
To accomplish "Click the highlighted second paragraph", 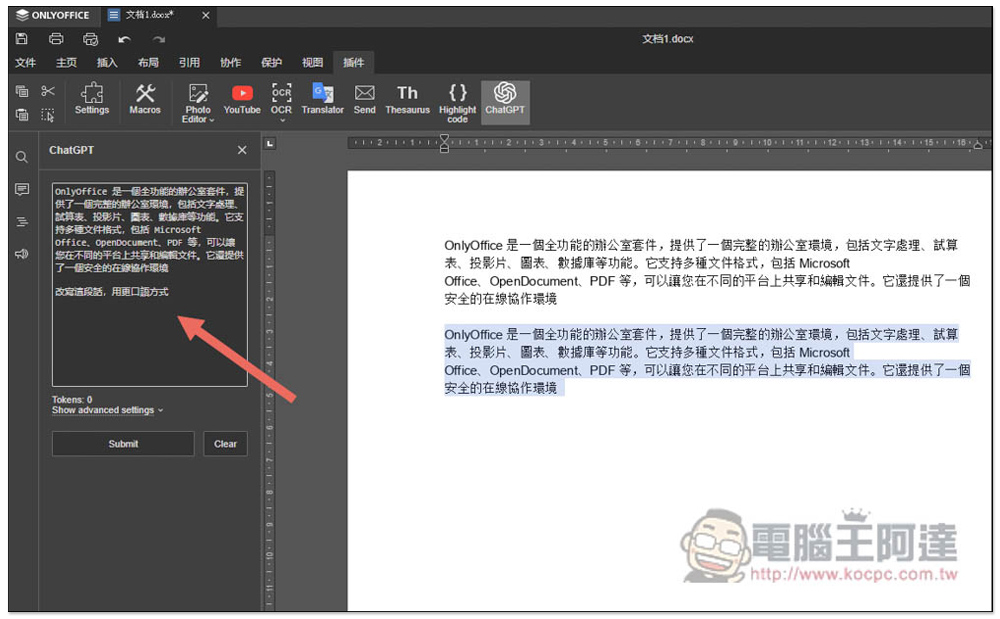I will point(707,361).
